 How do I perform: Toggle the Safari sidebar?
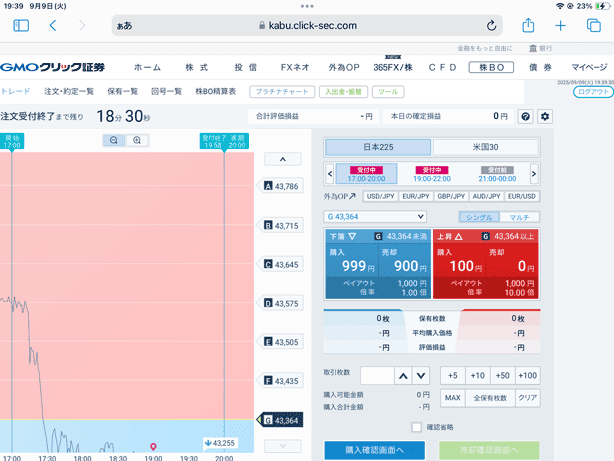tap(21, 25)
